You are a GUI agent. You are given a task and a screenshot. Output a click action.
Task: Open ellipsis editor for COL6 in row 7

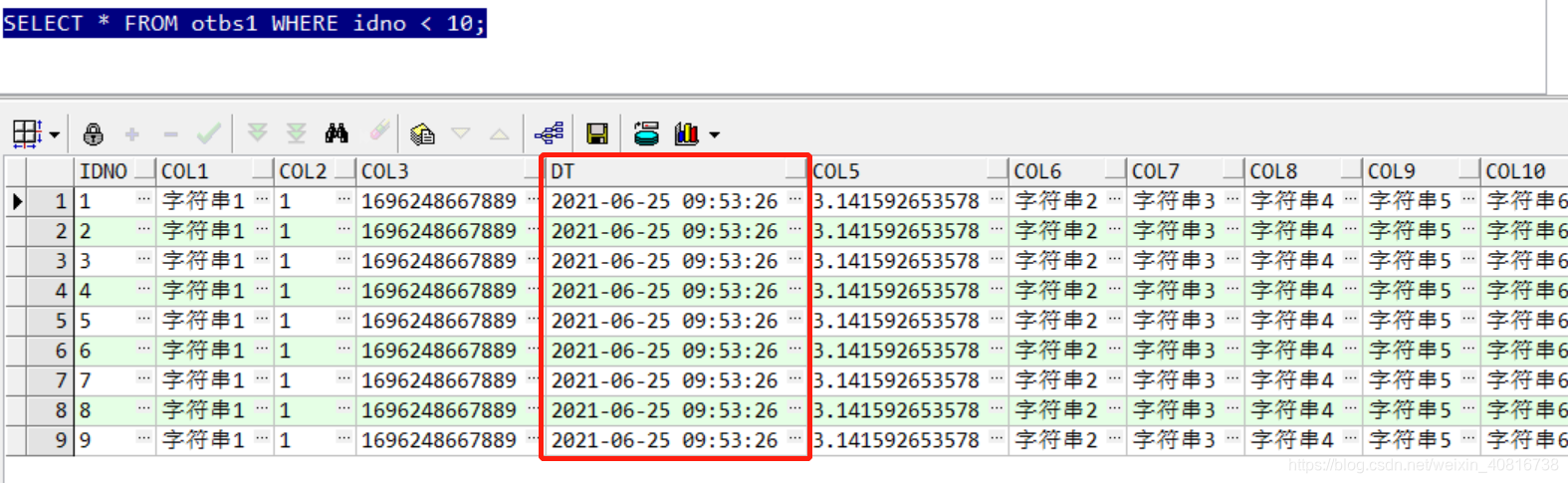1115,378
